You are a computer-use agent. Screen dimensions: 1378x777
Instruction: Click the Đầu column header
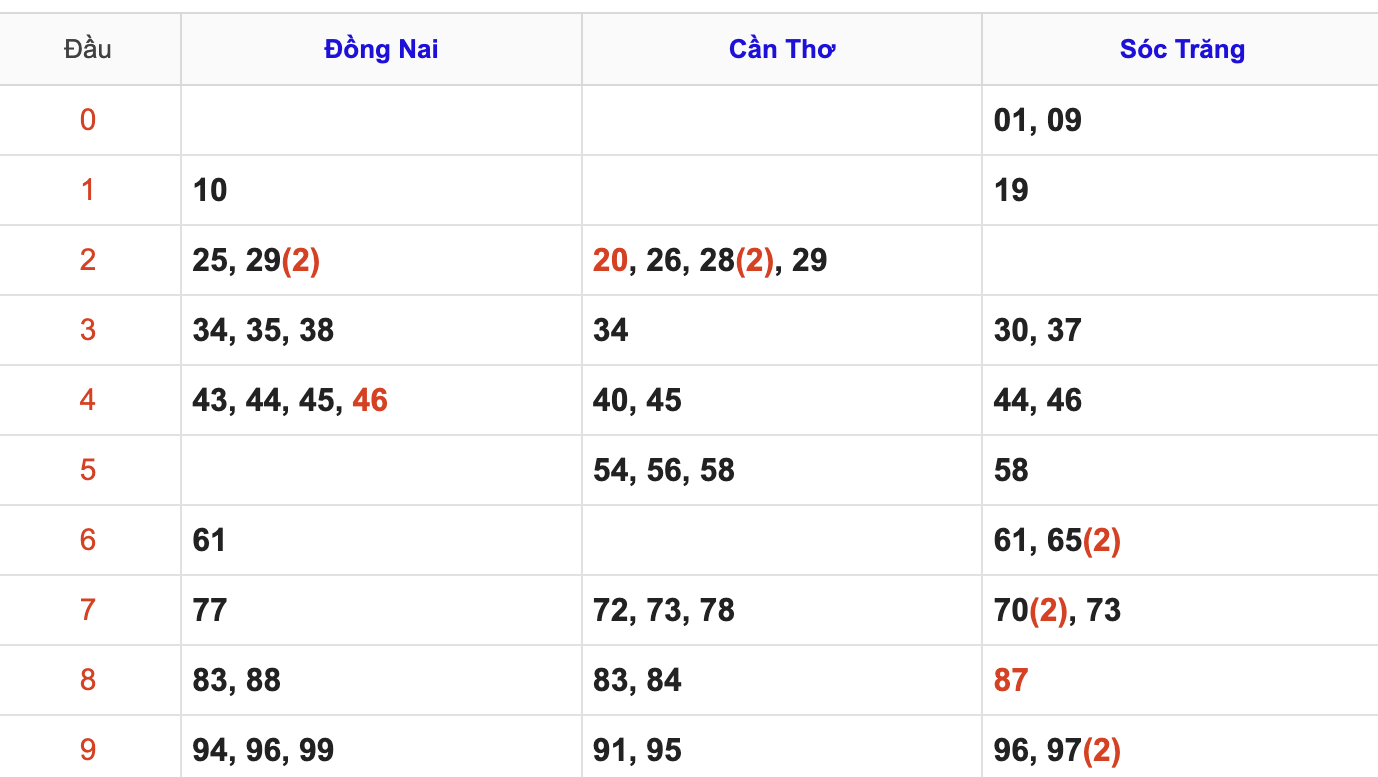point(88,49)
